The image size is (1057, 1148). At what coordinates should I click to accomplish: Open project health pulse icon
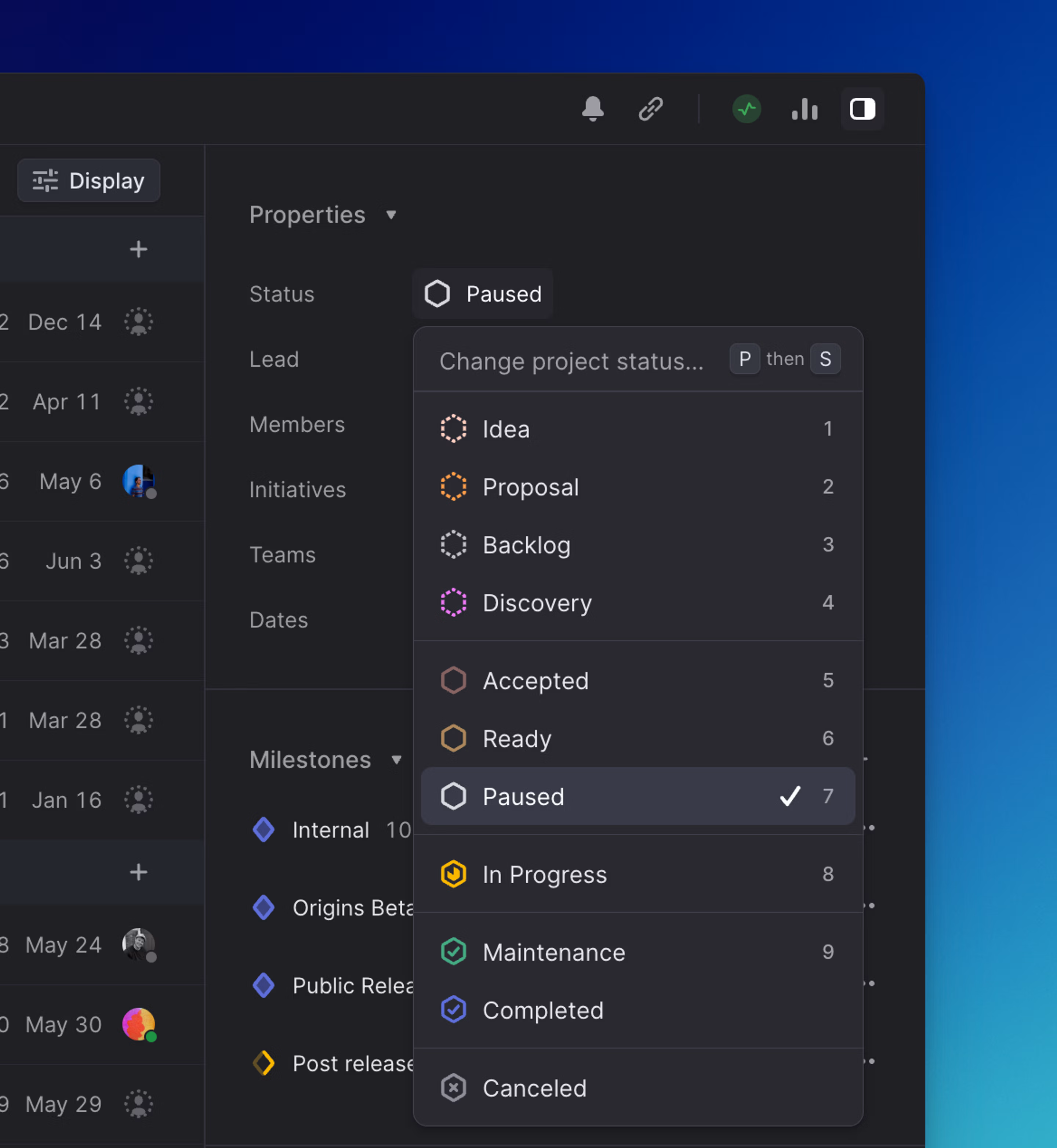(x=747, y=109)
